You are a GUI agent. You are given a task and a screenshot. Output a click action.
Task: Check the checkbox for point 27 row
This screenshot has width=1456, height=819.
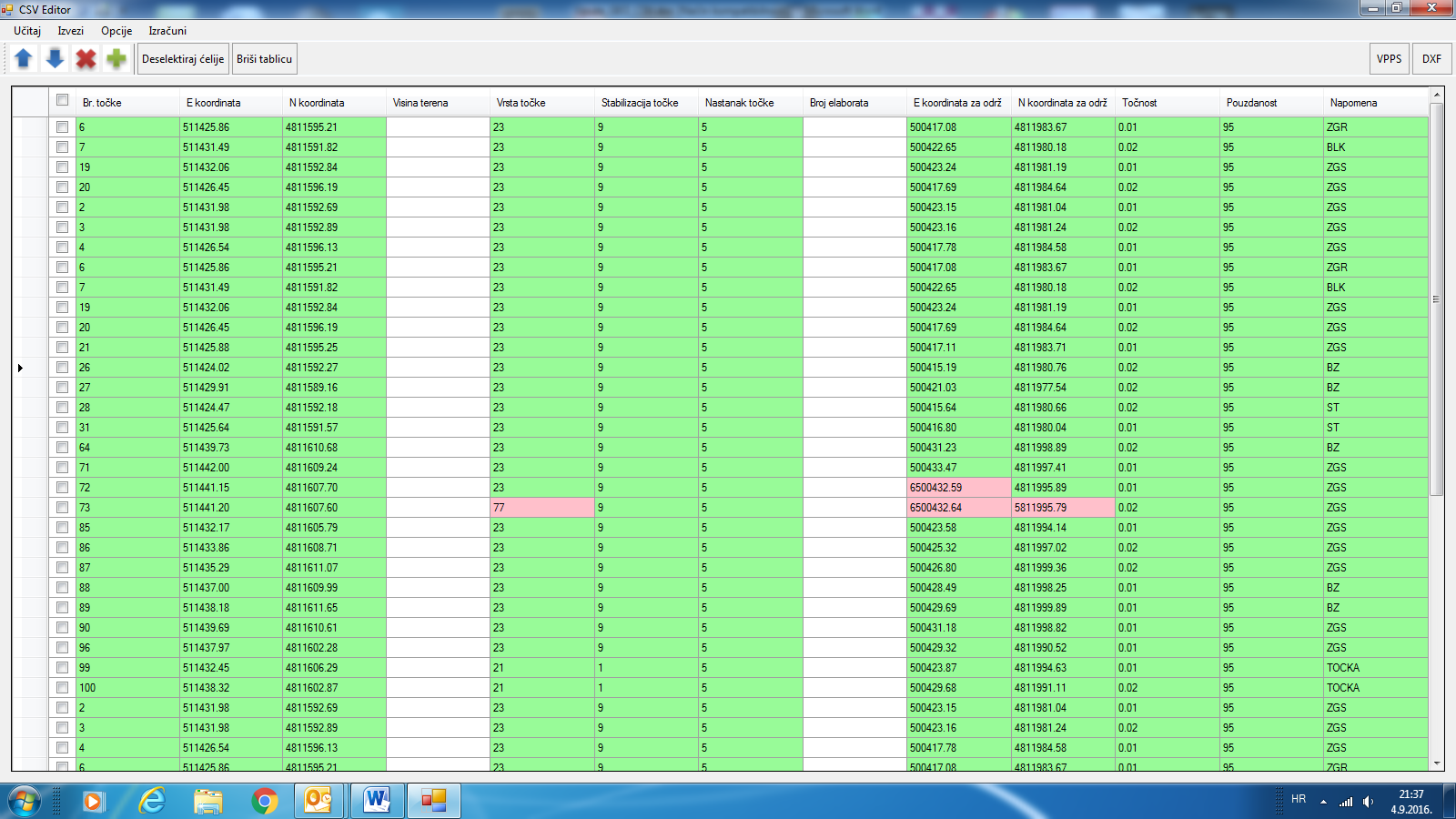coord(63,387)
